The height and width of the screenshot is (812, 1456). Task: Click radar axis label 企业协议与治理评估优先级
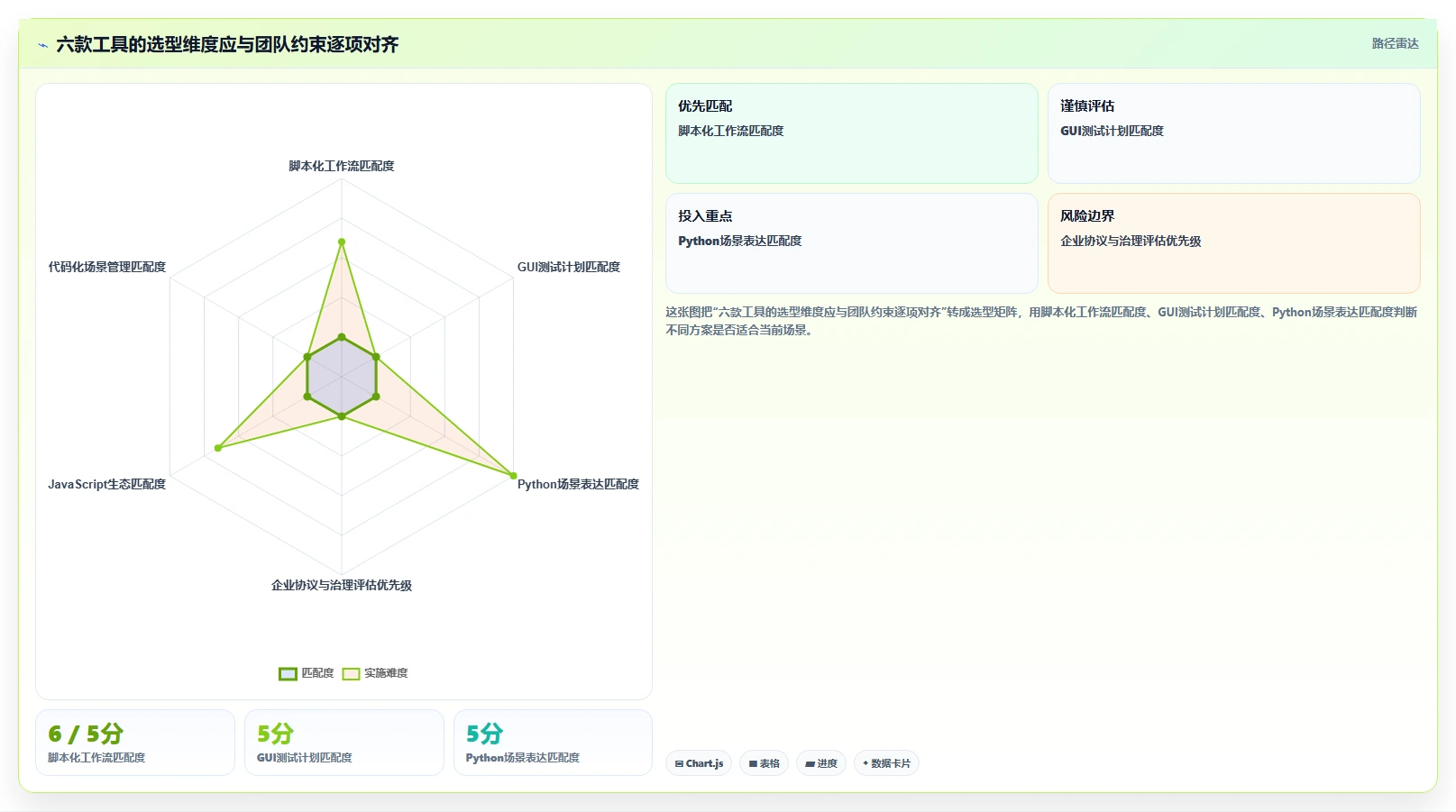pos(342,585)
